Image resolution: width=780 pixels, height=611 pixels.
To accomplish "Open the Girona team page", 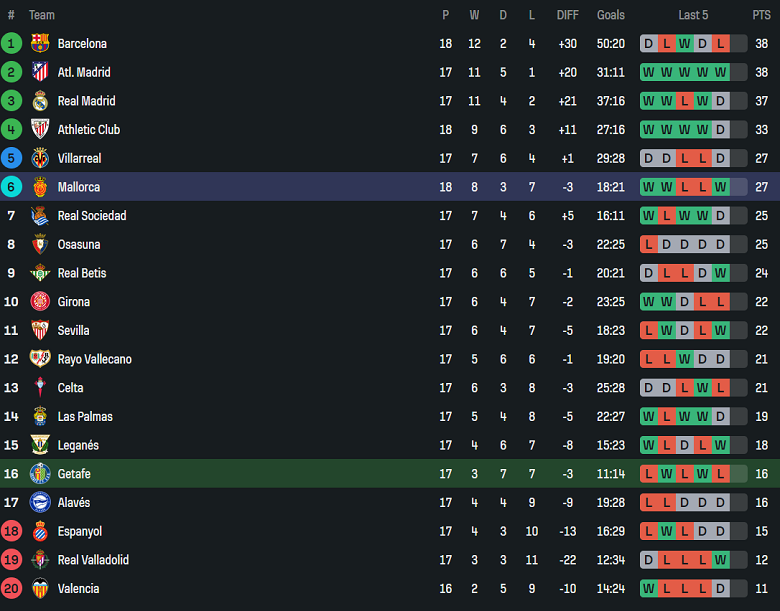I will (x=74, y=302).
